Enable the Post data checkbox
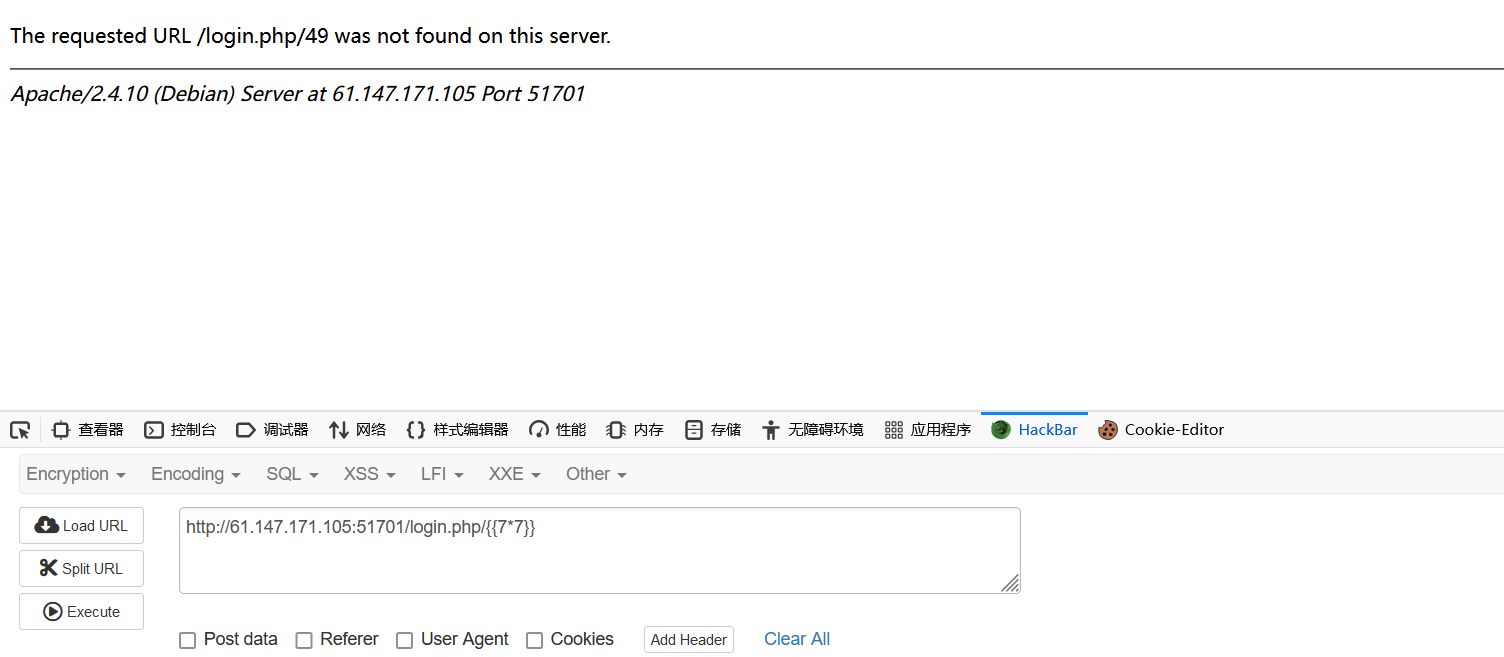1504x657 pixels. click(187, 640)
